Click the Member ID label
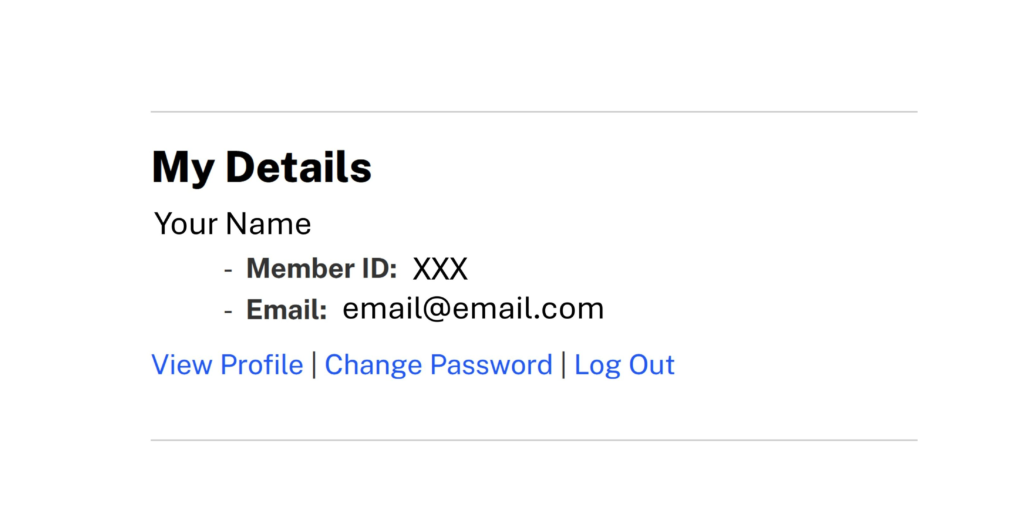This screenshot has height=512, width=1024. click(x=321, y=269)
